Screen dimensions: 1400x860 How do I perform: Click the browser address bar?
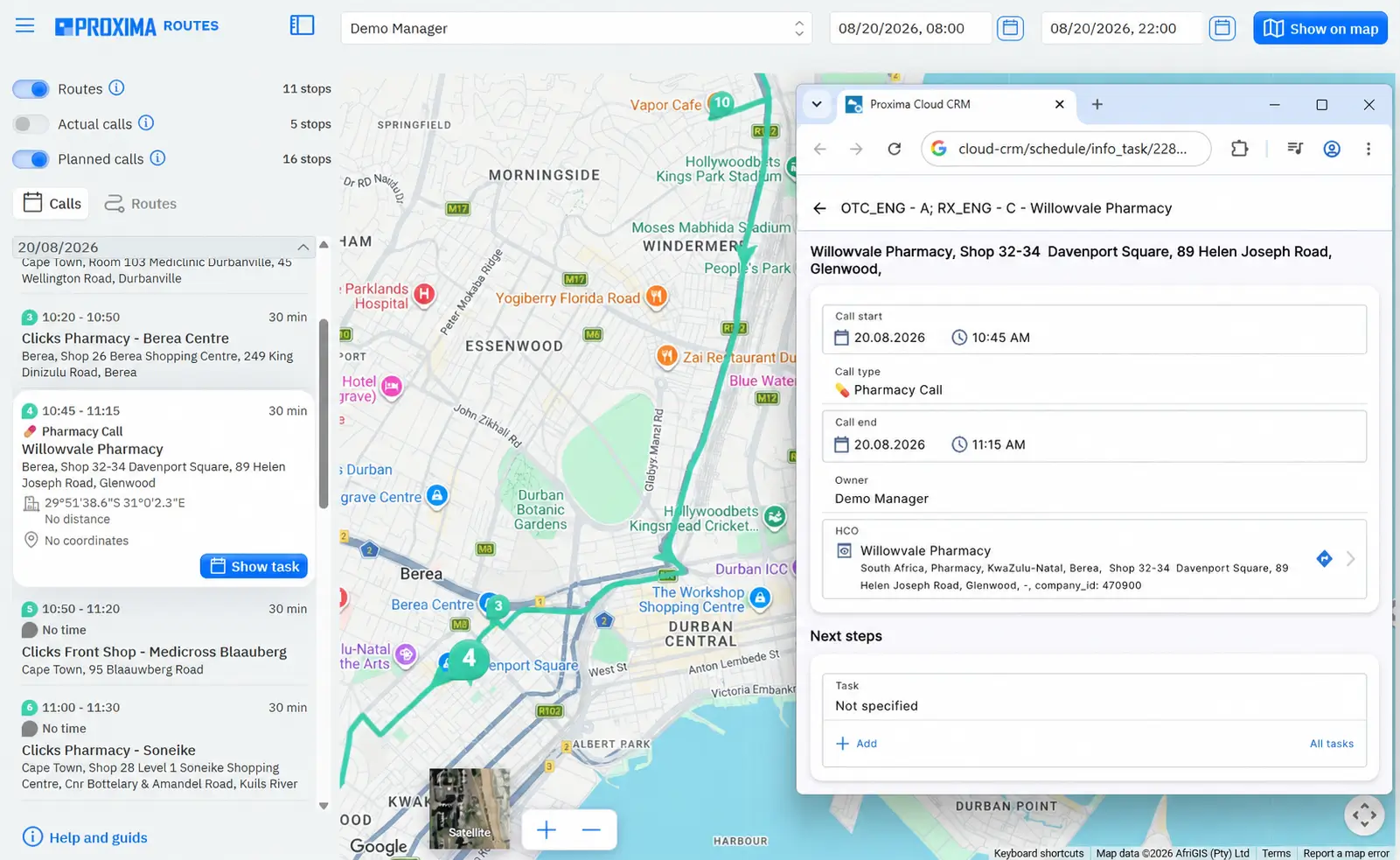pyautogui.click(x=1066, y=149)
